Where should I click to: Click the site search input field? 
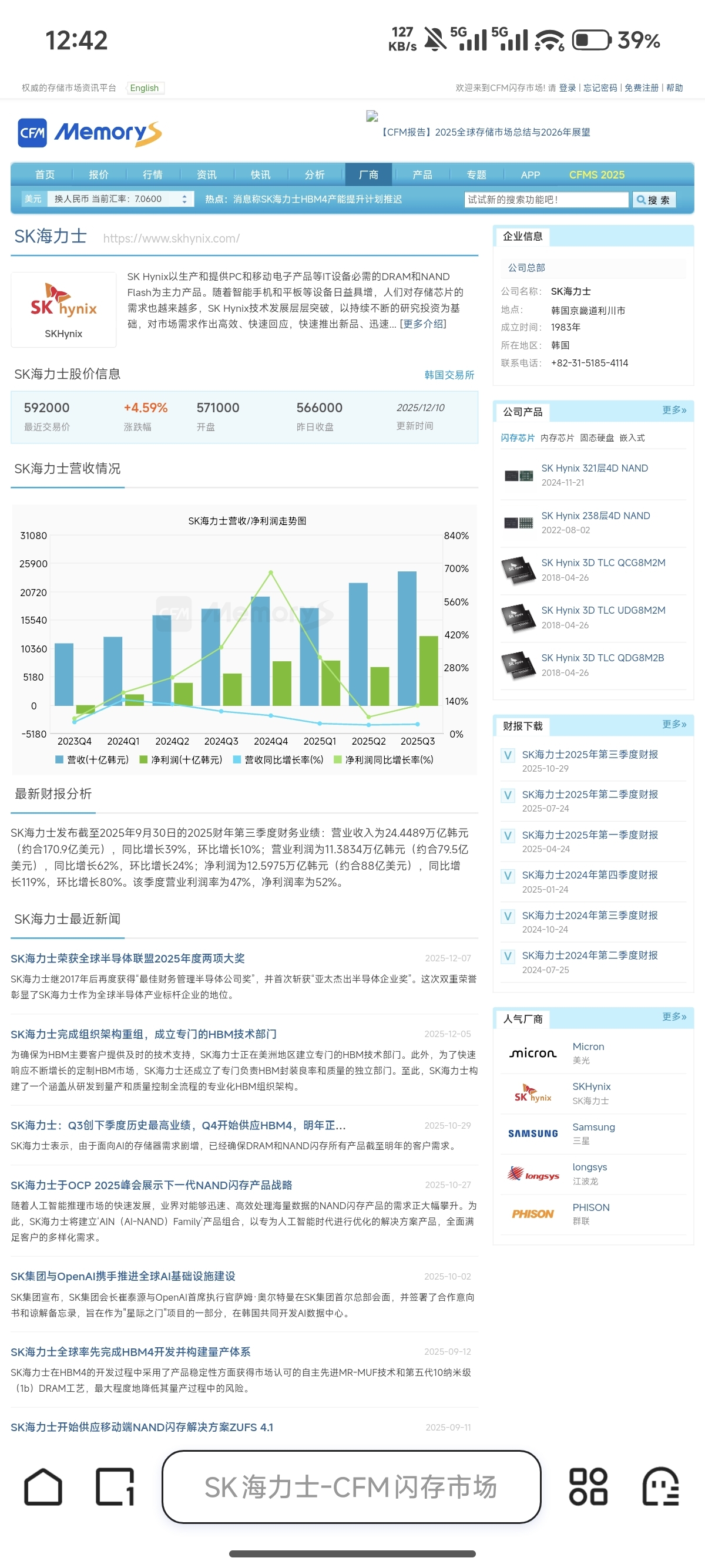546,200
